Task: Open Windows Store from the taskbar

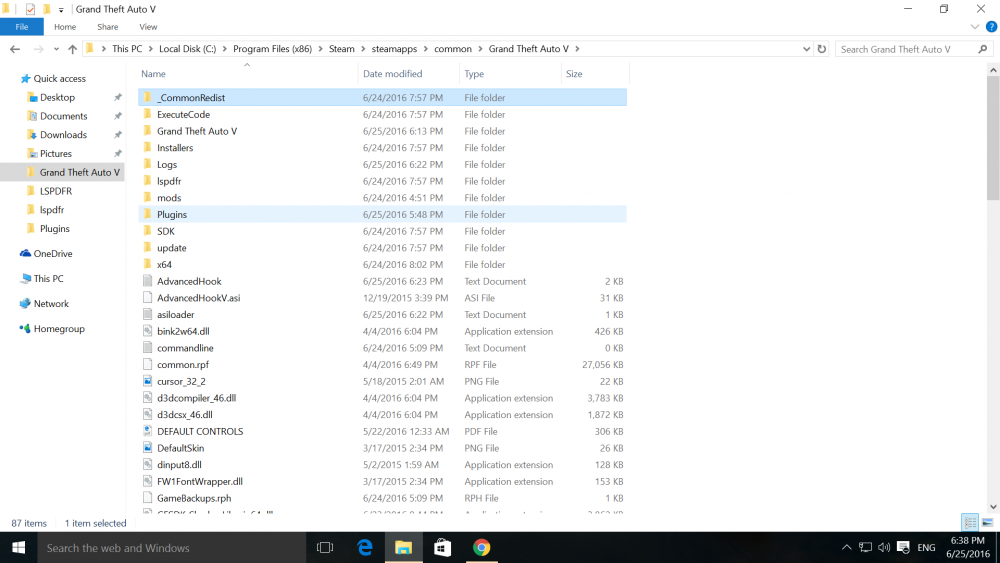Action: point(443,548)
